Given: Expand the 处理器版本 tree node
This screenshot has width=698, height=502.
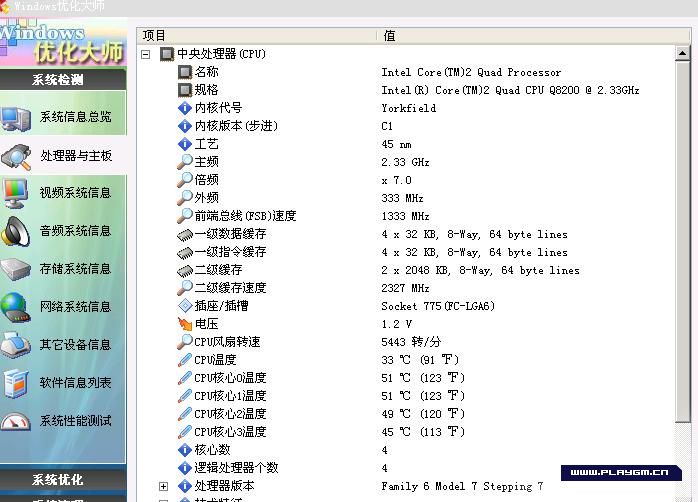Looking at the screenshot, I should [163, 486].
